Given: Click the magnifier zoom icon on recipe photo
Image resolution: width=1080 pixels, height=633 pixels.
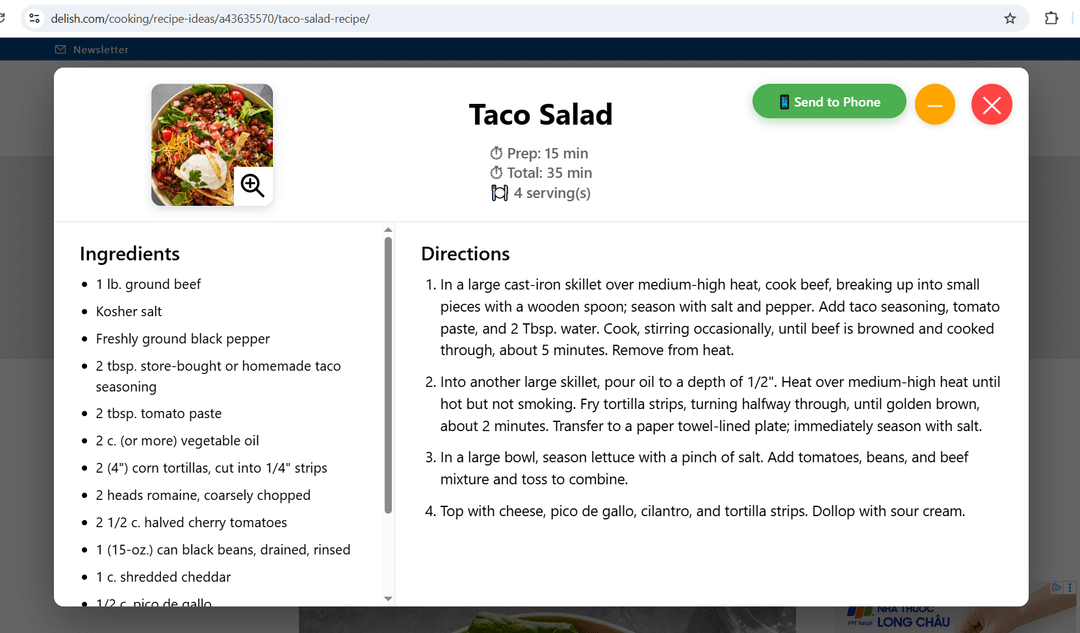Looking at the screenshot, I should pyautogui.click(x=252, y=185).
